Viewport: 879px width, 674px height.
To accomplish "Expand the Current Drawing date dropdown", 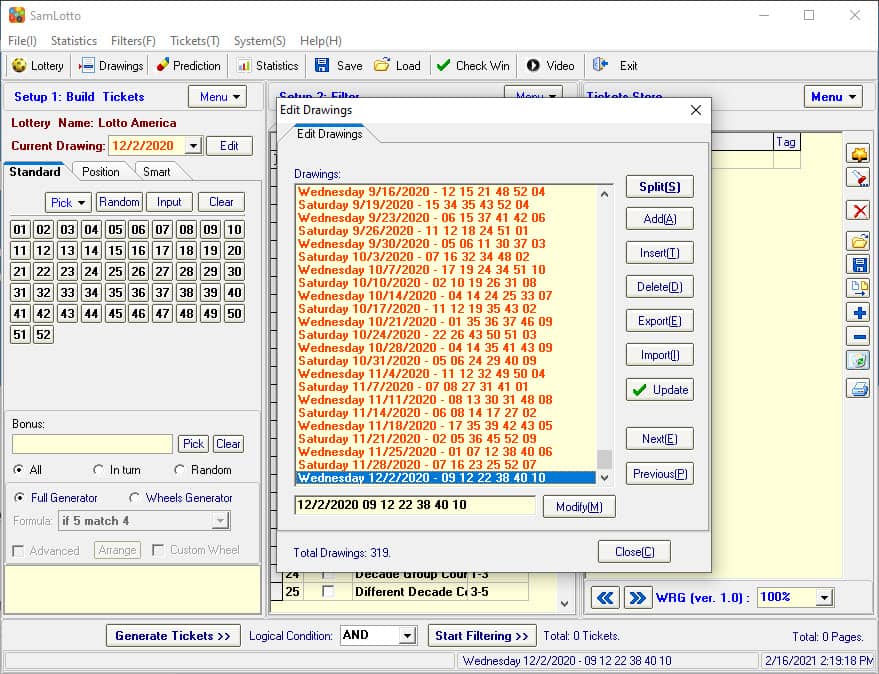I will [x=193, y=146].
